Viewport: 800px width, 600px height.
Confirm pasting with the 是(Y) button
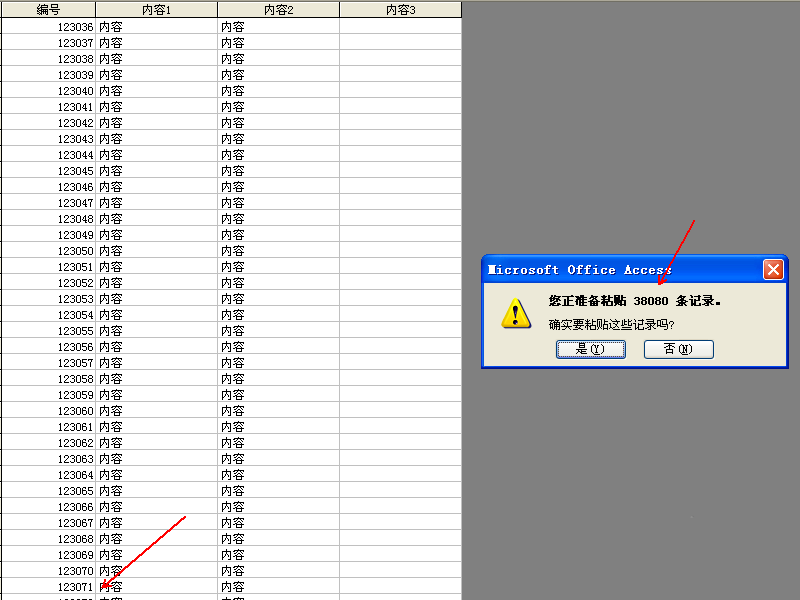[591, 349]
